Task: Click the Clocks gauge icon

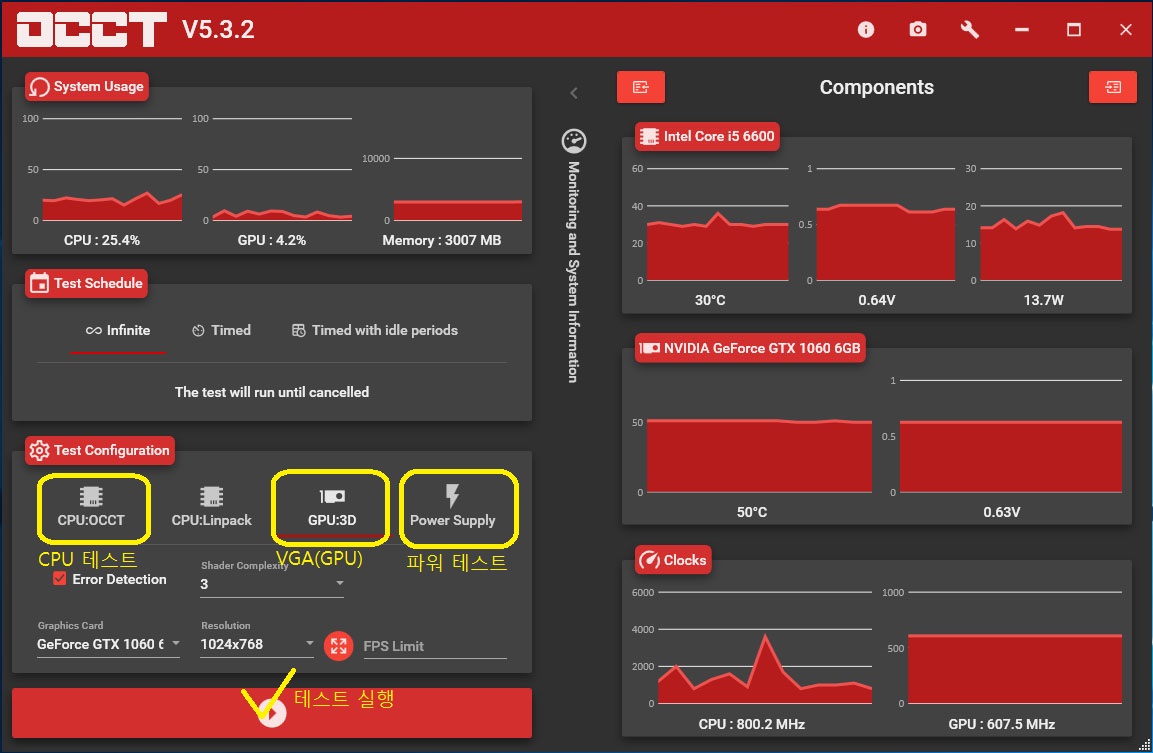Action: click(649, 560)
